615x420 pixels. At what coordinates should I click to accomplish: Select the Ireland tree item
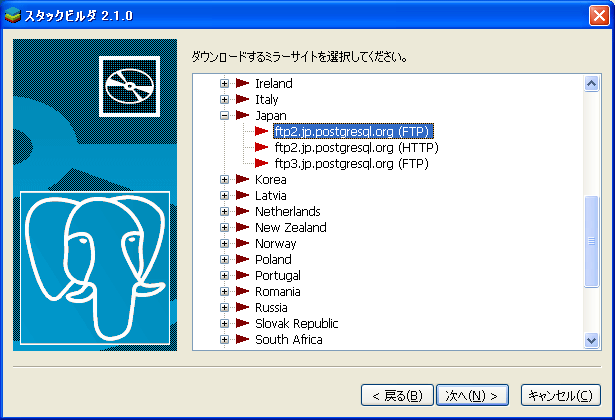click(274, 83)
